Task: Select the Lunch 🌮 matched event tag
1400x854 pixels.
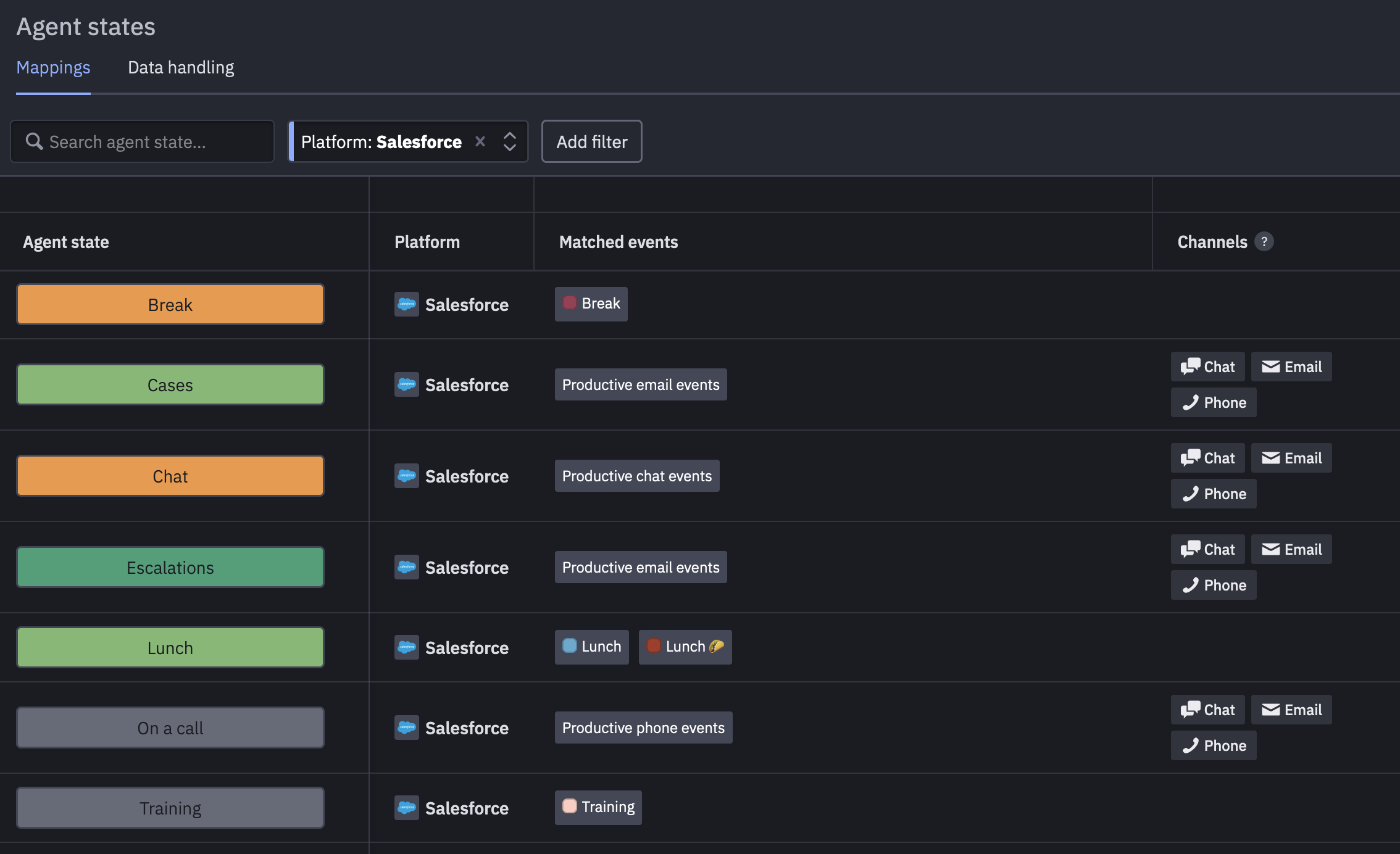Action: [685, 647]
